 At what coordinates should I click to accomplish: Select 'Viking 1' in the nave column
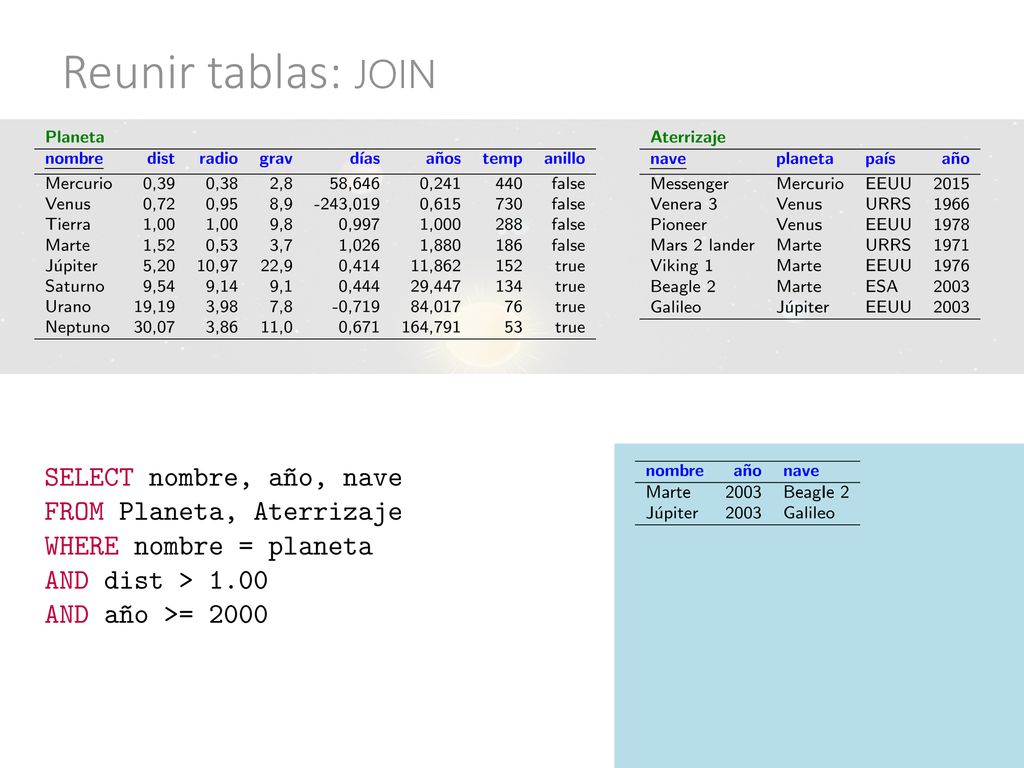681,266
